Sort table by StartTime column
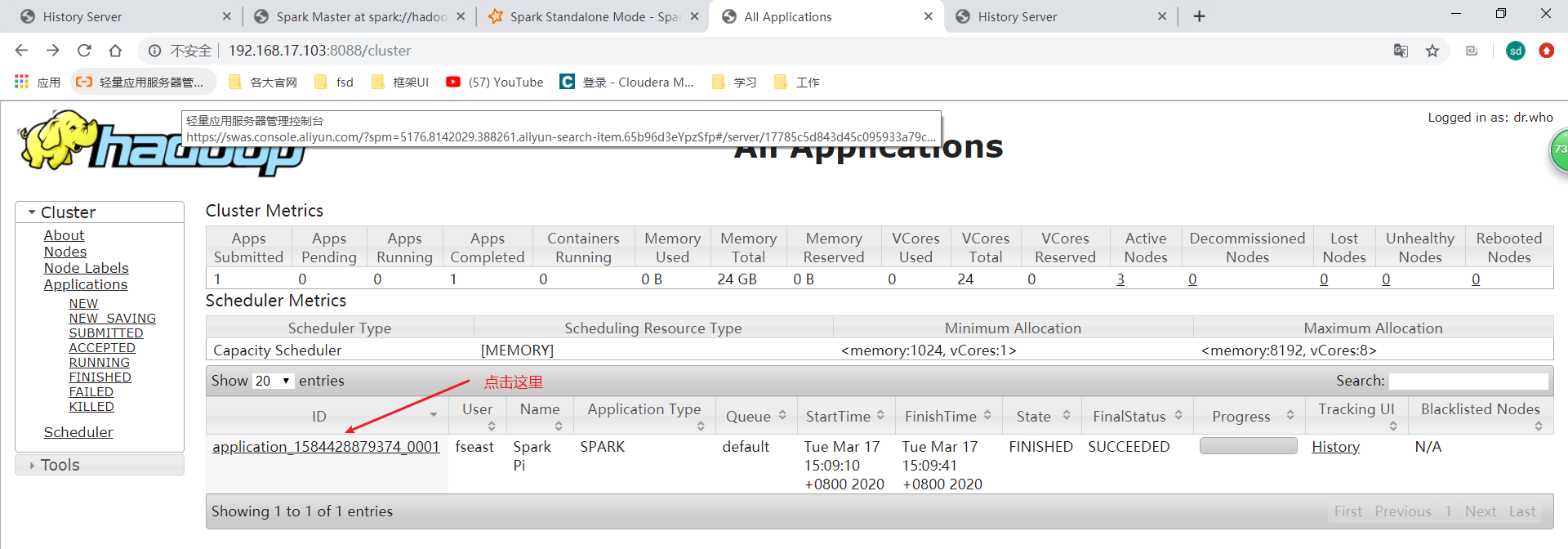 point(845,417)
